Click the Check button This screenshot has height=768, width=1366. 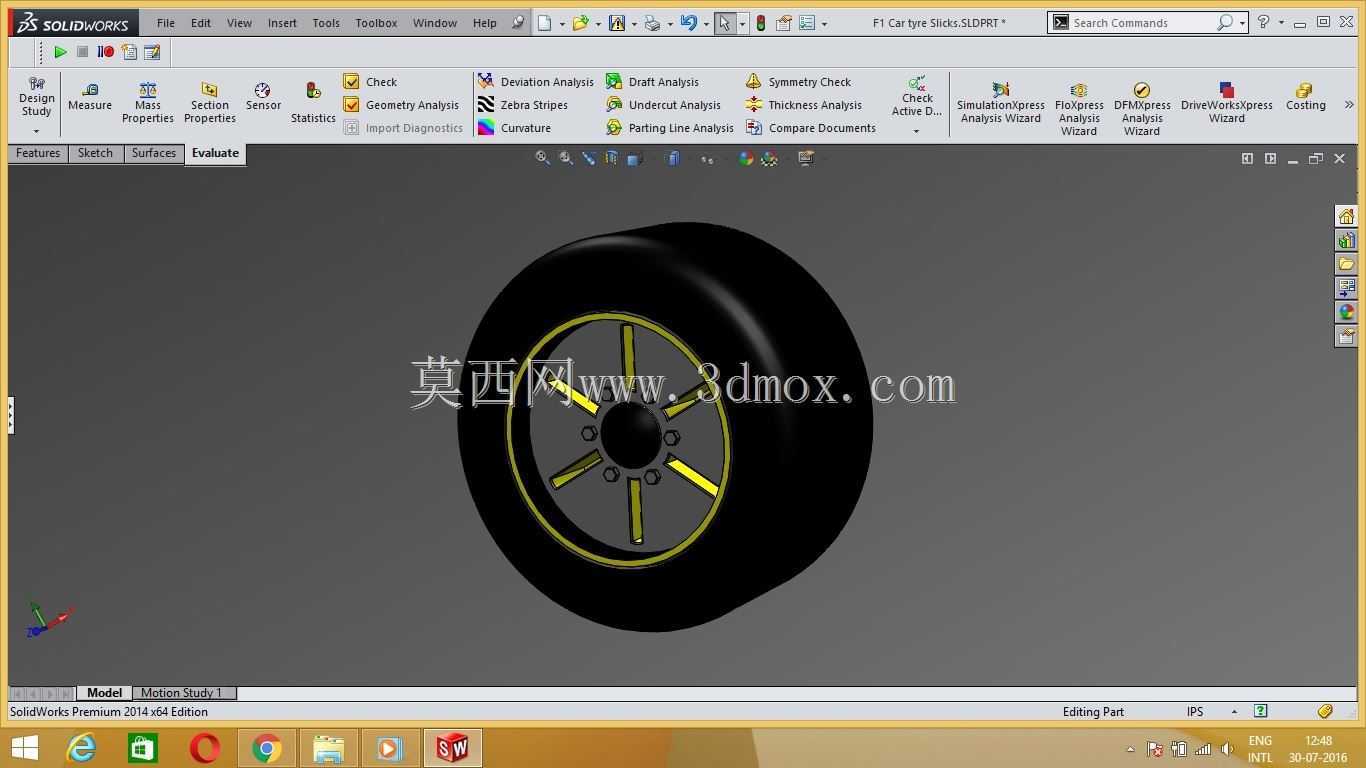click(370, 82)
